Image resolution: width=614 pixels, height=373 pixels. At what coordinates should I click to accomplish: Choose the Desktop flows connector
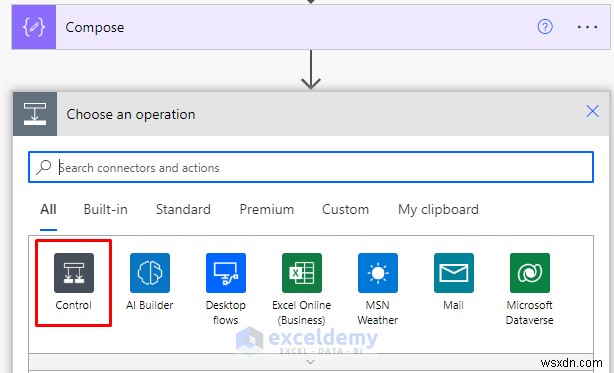coord(226,273)
